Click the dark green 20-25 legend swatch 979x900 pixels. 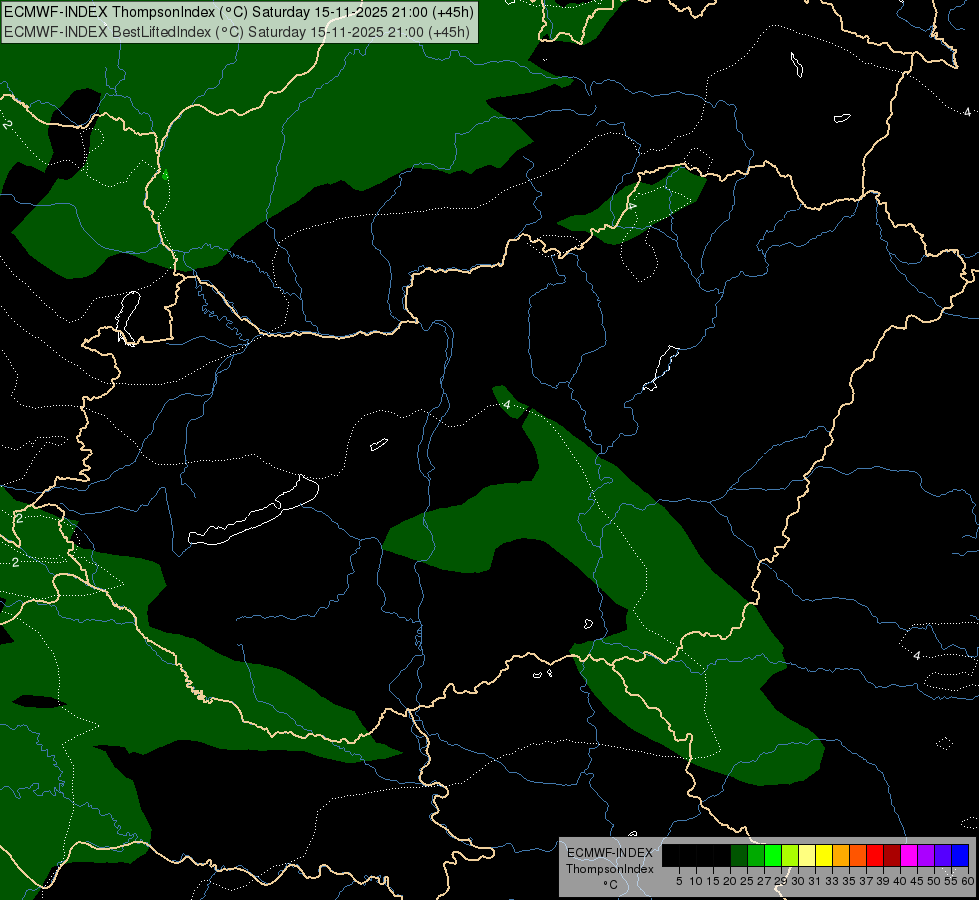tap(739, 856)
